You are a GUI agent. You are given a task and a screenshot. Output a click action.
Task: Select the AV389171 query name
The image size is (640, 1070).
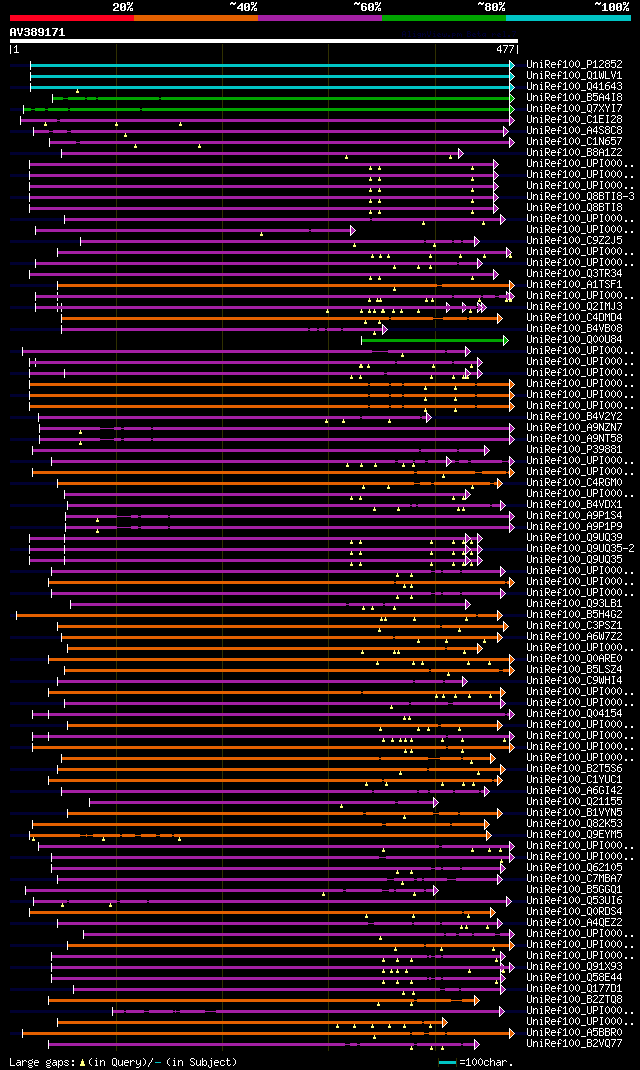pos(38,32)
